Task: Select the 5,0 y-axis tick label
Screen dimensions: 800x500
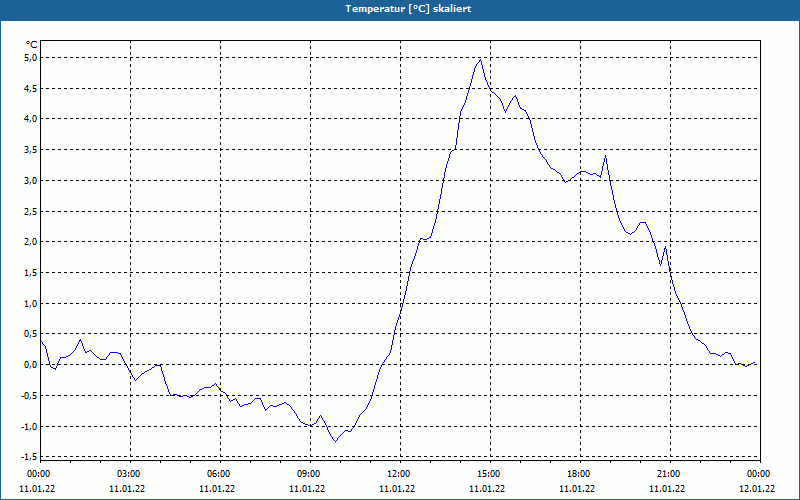Action: 31,58
